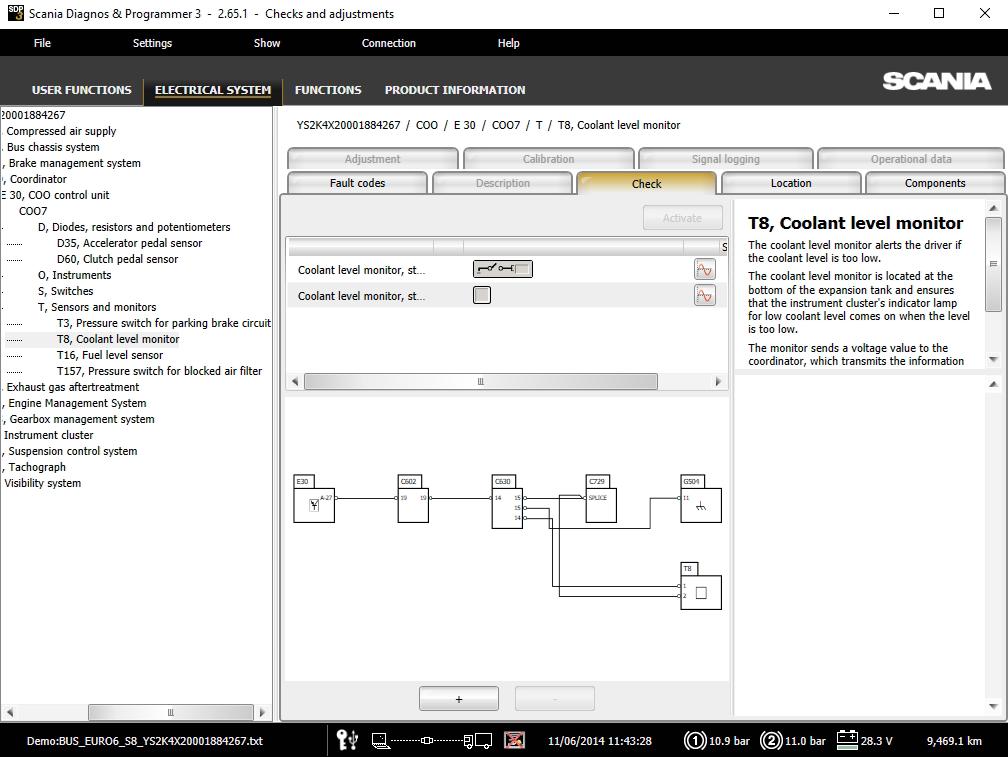The width and height of the screenshot is (1008, 757).
Task: Click the red crossed-out status icon
Action: point(514,740)
